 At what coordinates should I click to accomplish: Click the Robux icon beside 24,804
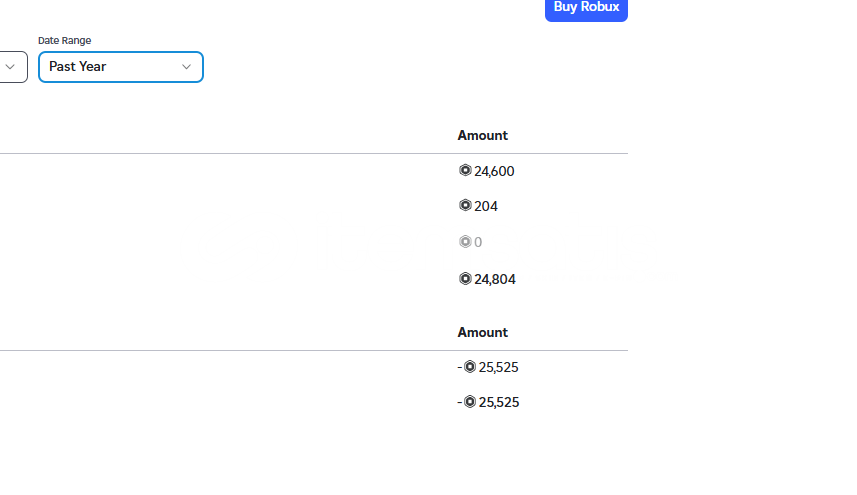465,279
